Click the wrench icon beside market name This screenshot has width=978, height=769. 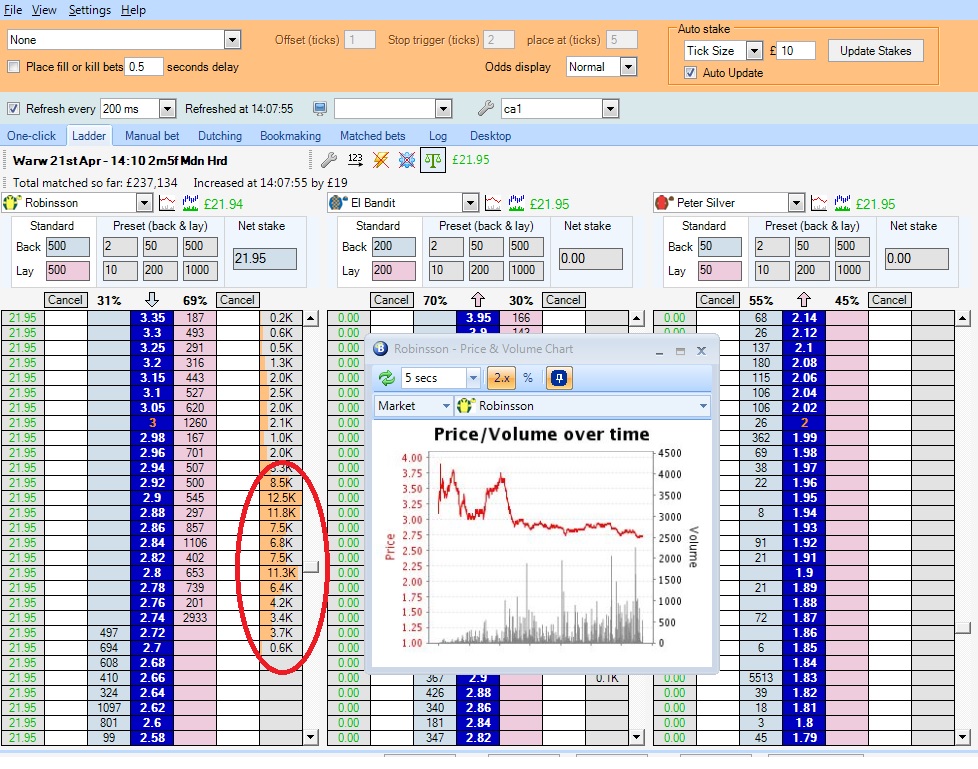click(x=328, y=160)
